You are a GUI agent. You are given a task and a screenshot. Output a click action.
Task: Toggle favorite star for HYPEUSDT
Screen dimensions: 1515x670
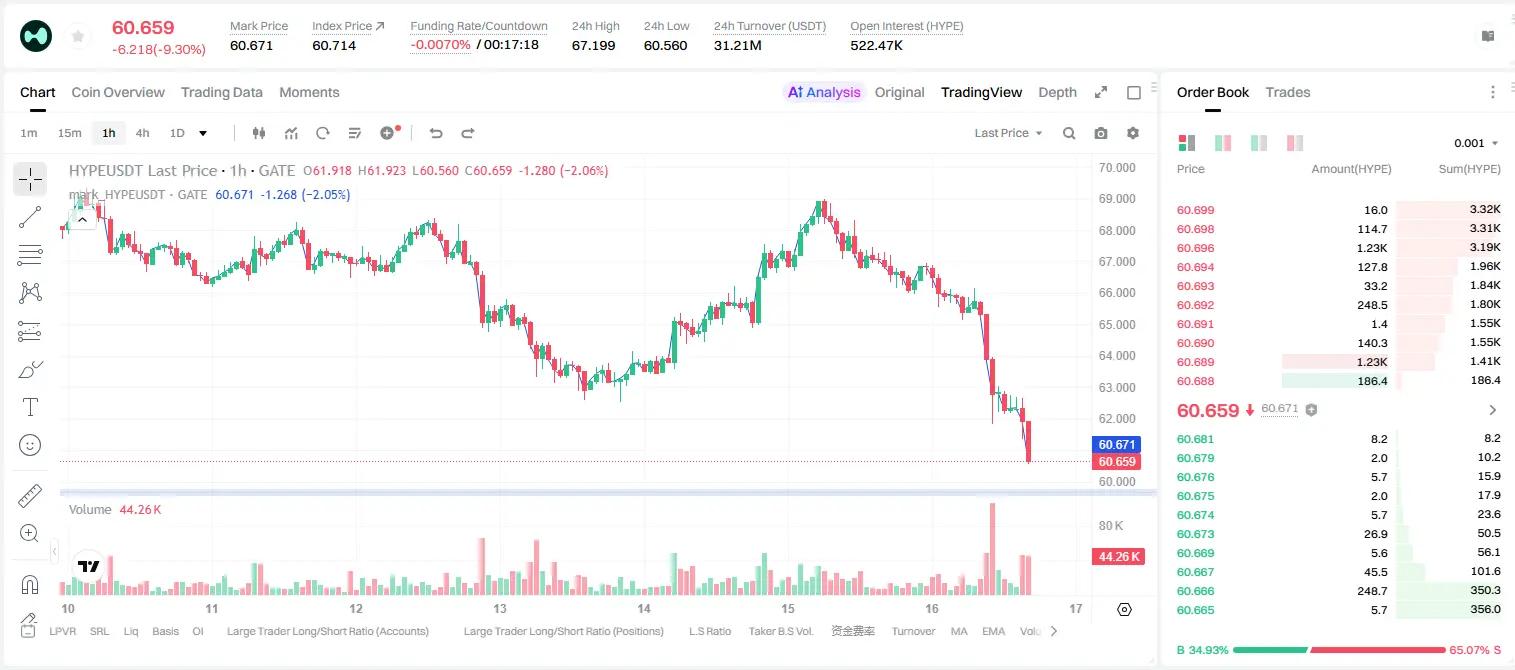tap(77, 37)
